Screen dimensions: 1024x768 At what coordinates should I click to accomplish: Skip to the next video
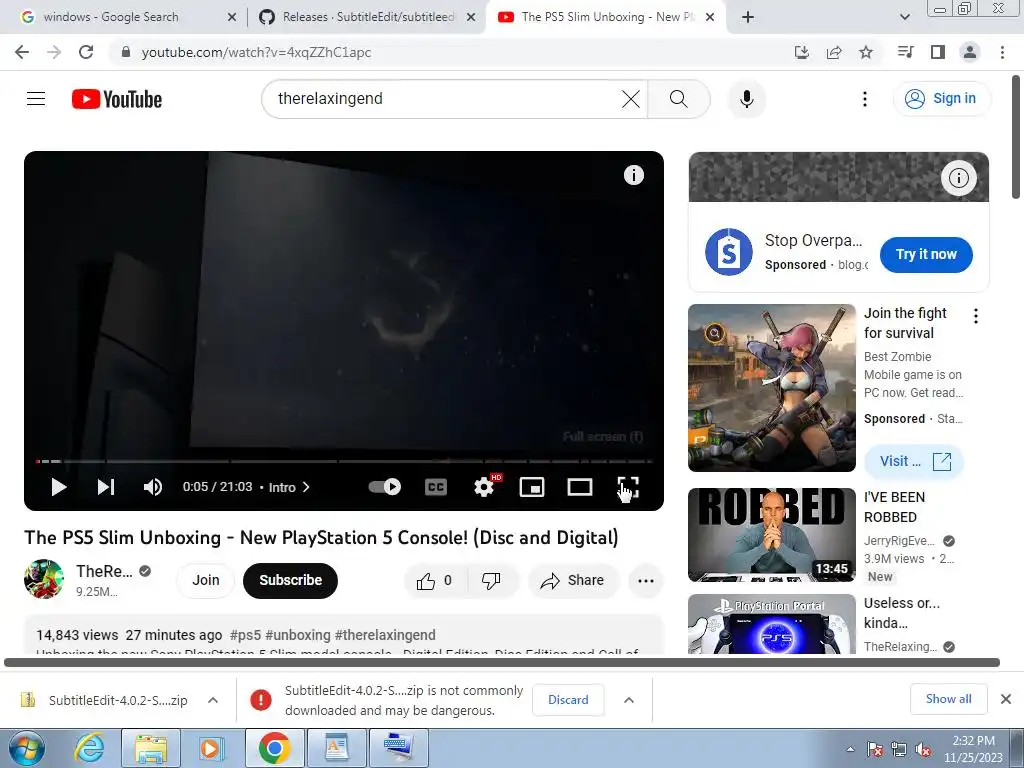pos(106,487)
